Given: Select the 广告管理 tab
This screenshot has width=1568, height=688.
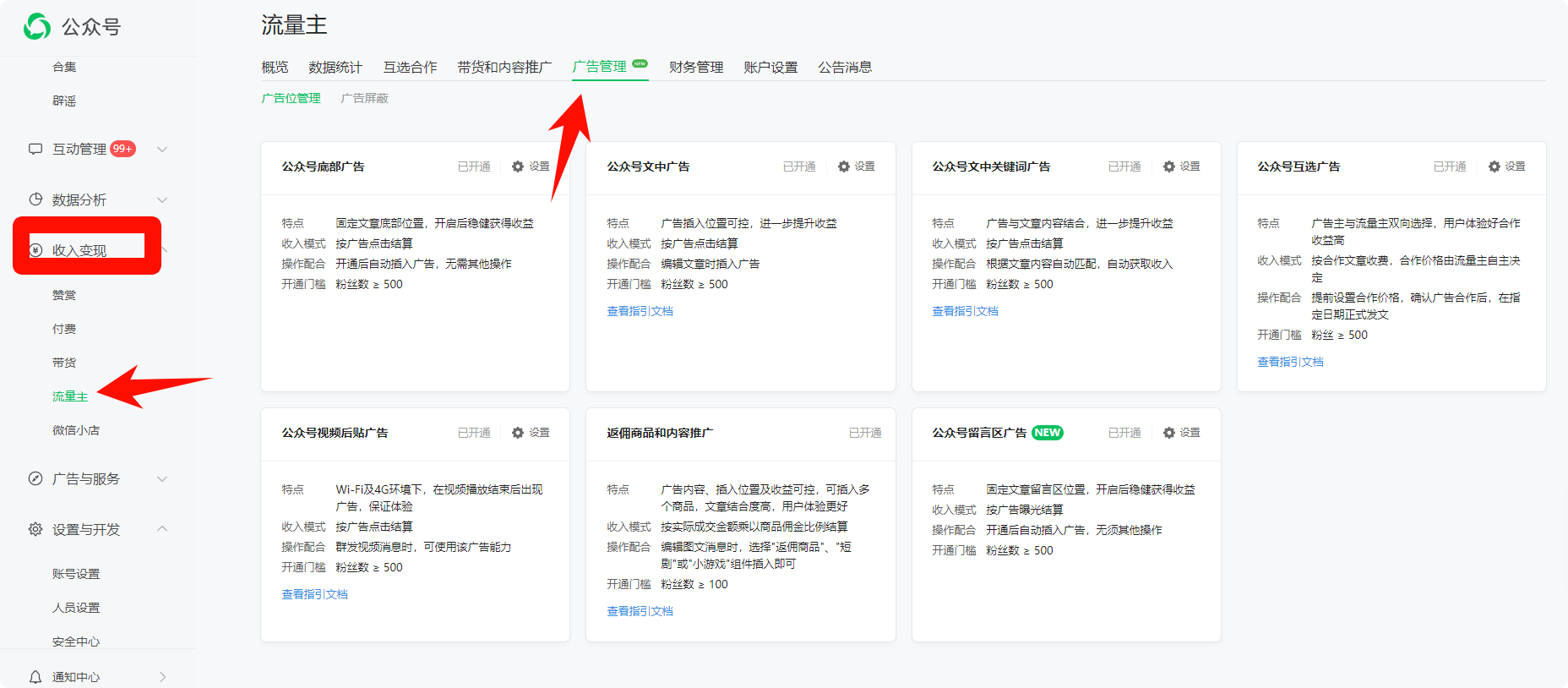Looking at the screenshot, I should click(600, 67).
